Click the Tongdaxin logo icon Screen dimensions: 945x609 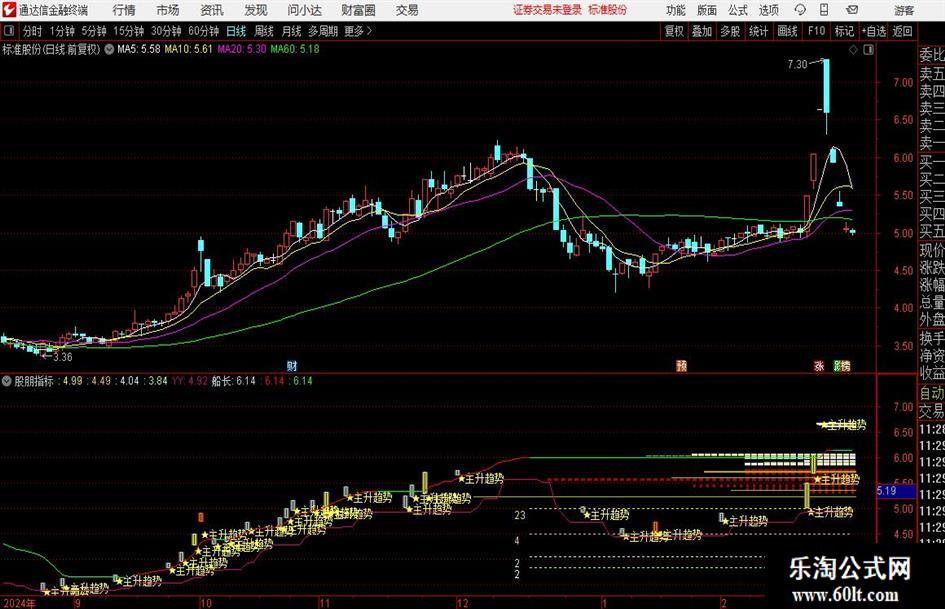(8, 10)
